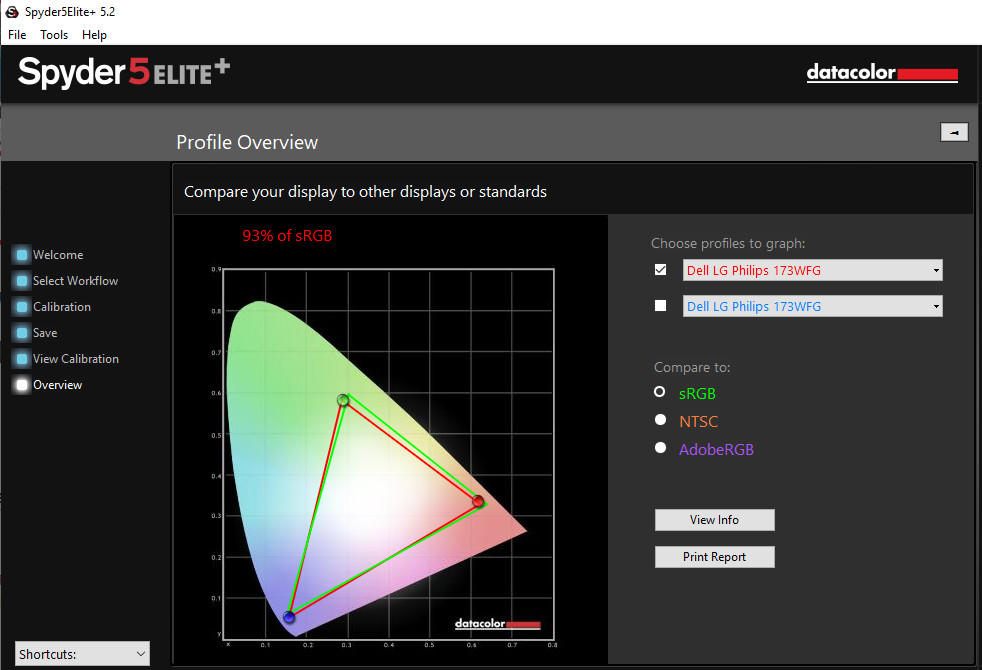Click the collapse button beside Profile Overview
Screen dimensions: 982x670
pos(954,132)
